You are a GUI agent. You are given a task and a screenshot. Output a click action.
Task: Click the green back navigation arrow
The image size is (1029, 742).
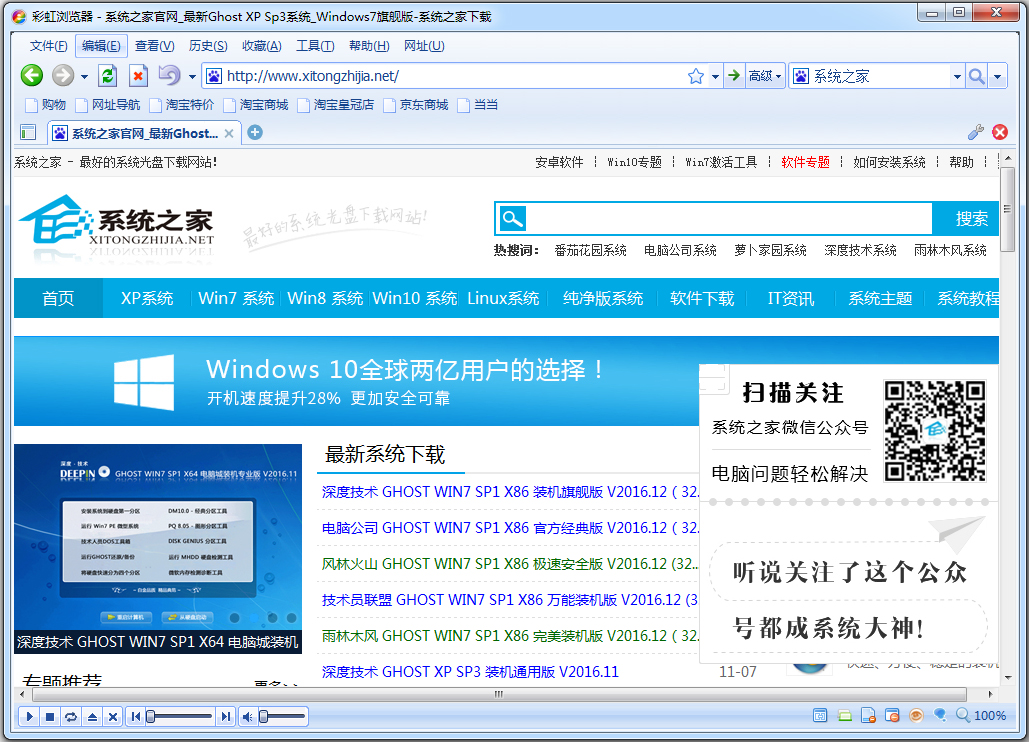[x=32, y=76]
